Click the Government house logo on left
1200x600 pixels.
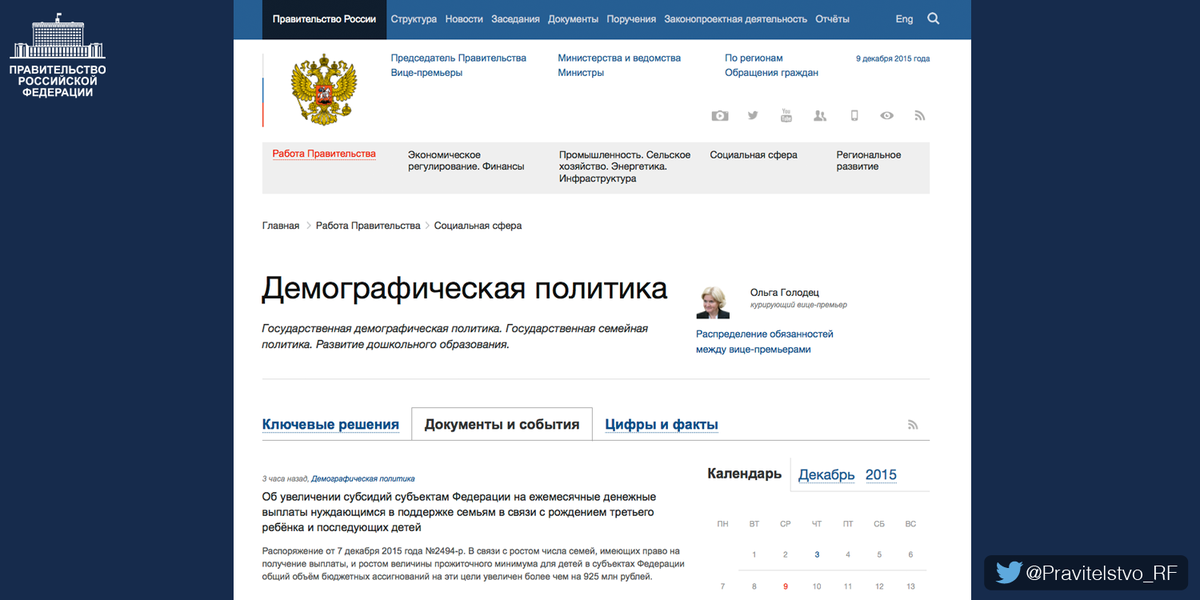[56, 55]
